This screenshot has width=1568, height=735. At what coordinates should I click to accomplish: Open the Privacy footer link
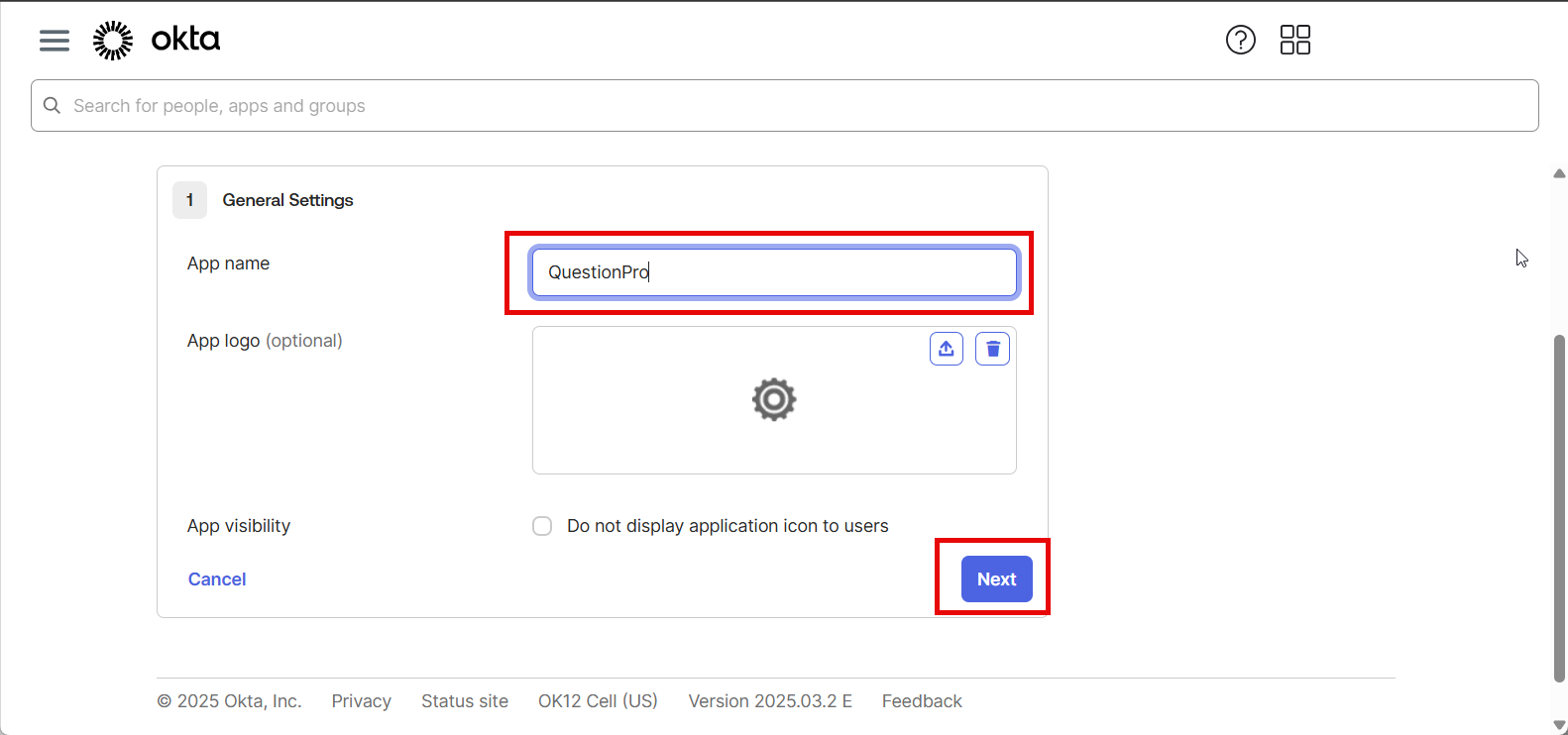[x=362, y=701]
